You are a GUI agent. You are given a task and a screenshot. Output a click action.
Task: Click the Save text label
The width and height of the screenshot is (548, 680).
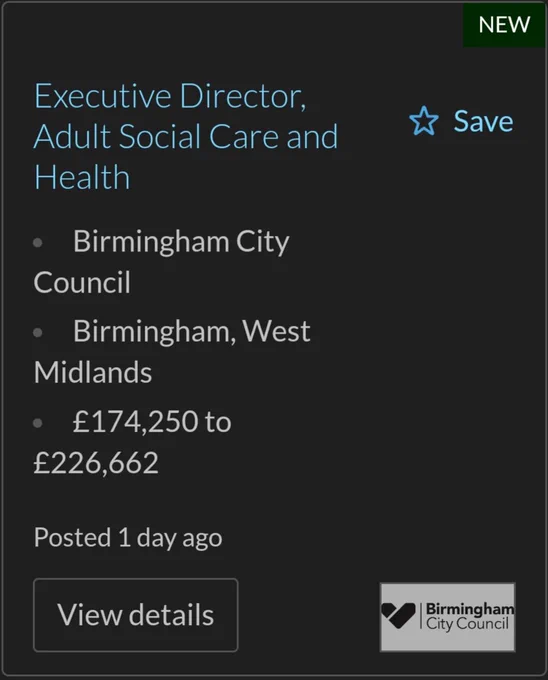tap(483, 121)
